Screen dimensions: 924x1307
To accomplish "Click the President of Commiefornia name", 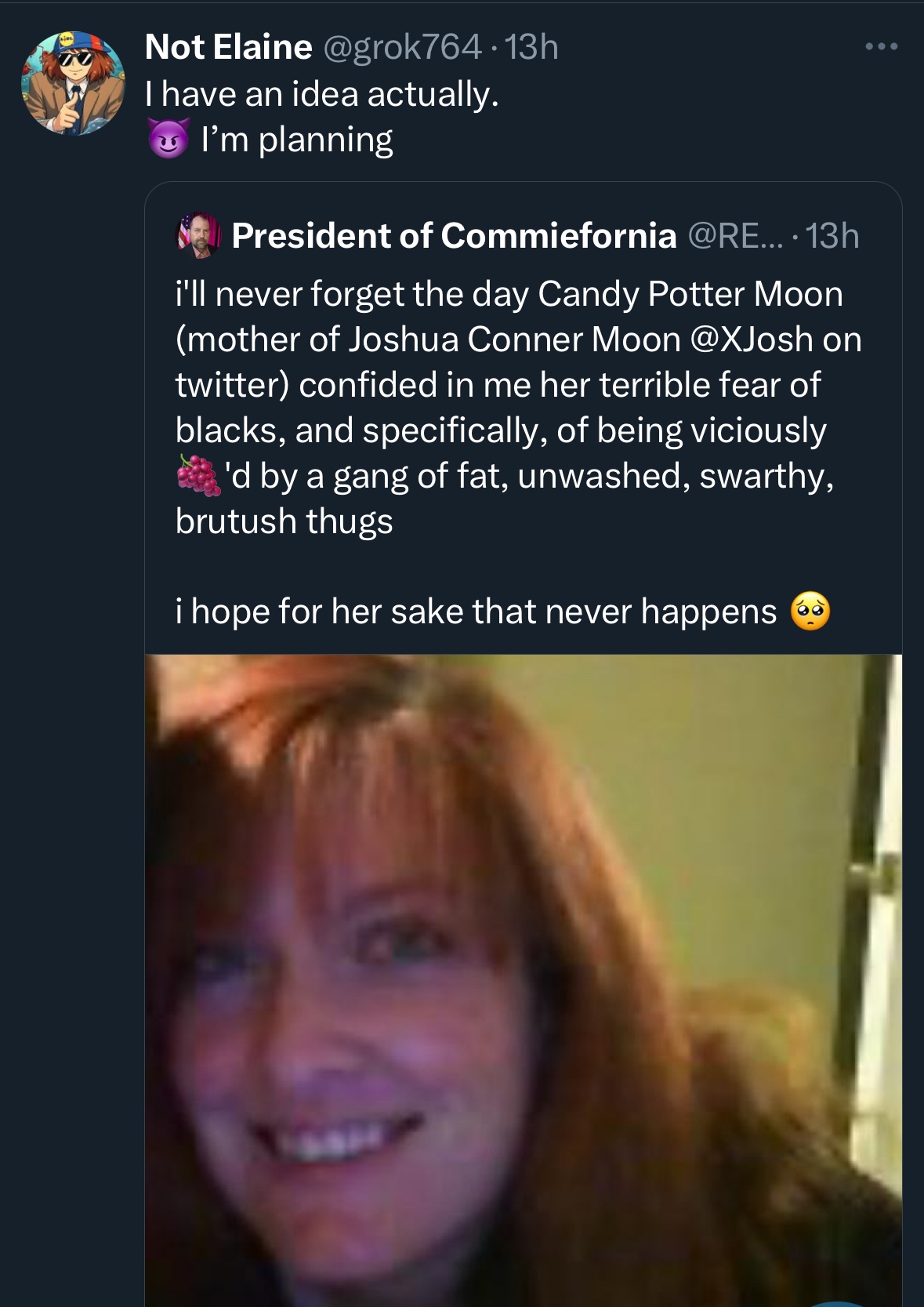I will [x=453, y=235].
